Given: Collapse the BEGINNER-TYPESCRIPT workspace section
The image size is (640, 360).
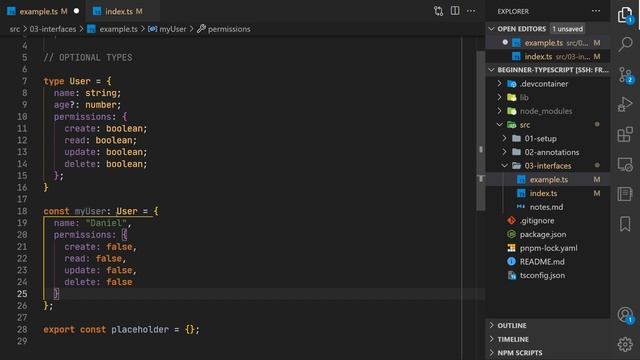Looking at the screenshot, I should 548,70.
